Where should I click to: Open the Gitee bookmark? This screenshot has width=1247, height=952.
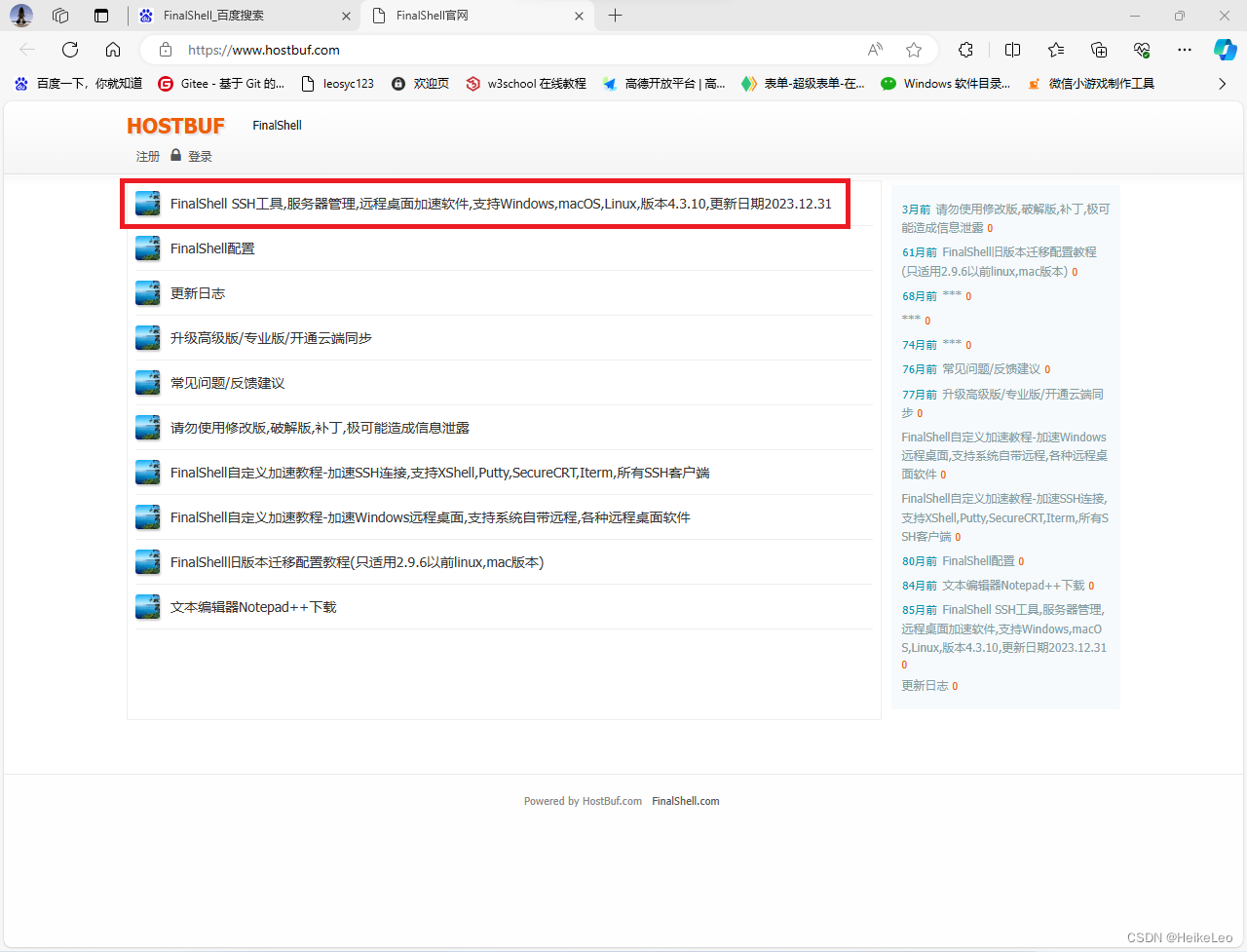(221, 84)
